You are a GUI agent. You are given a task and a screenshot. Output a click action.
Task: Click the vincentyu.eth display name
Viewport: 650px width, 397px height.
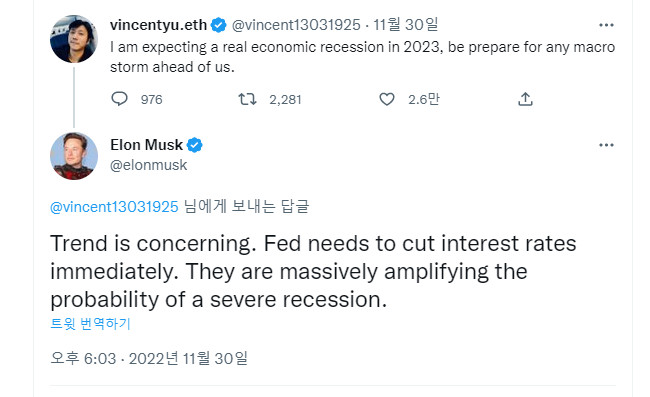click(x=158, y=25)
